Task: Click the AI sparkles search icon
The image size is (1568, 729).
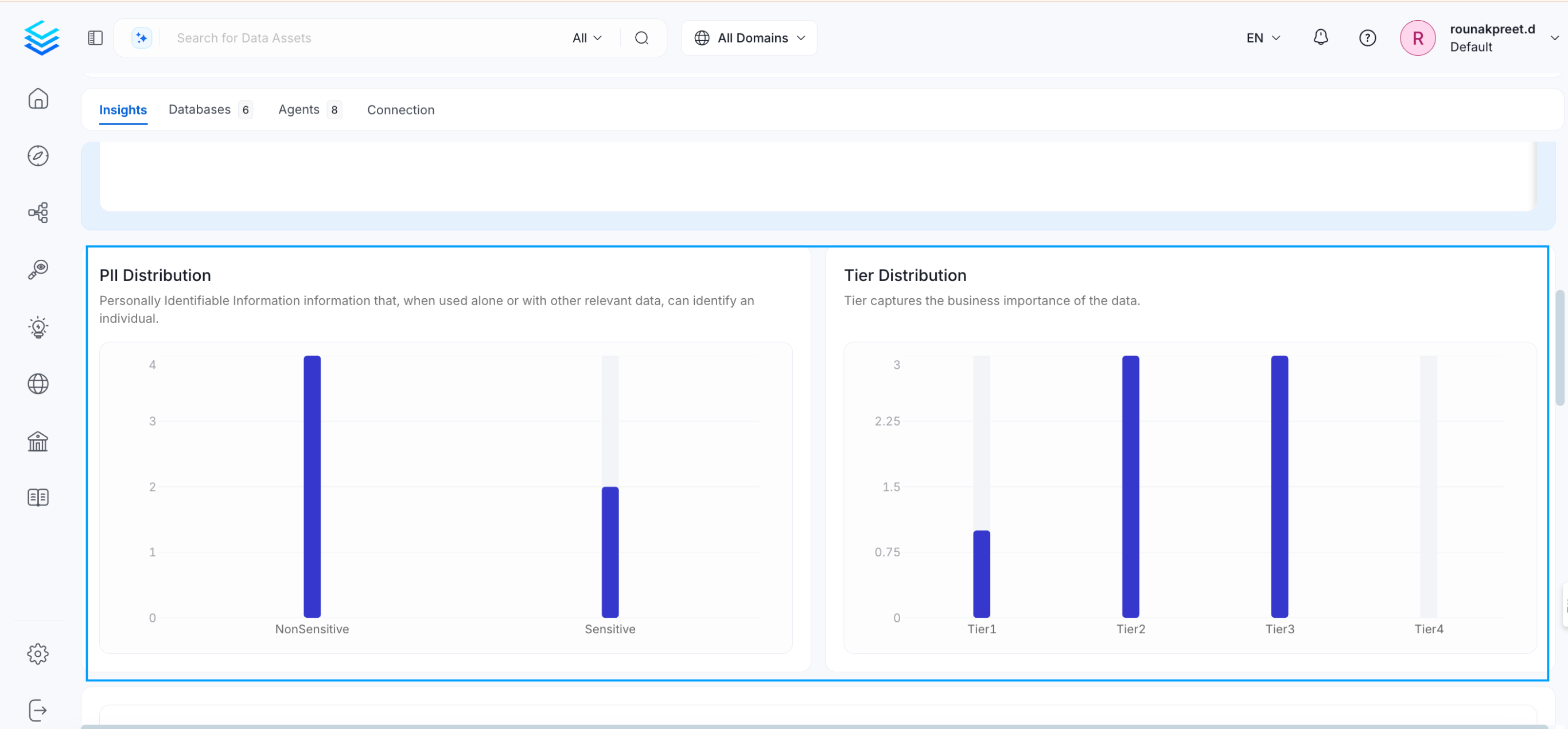Action: point(141,37)
